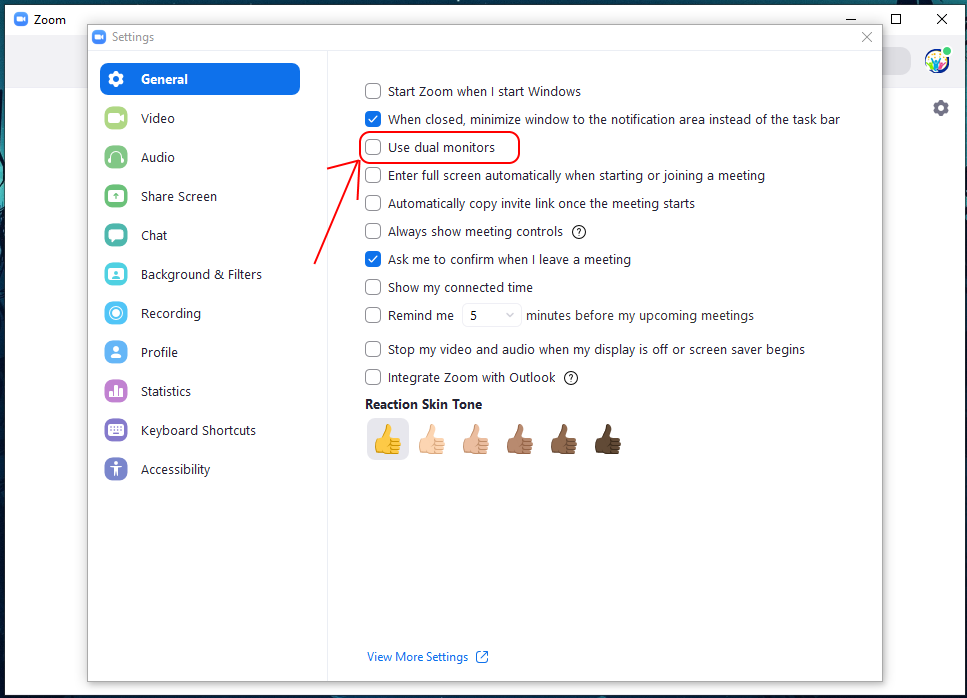967x698 pixels.
Task: Check Integrate Zoom with Outlook
Action: tap(373, 377)
